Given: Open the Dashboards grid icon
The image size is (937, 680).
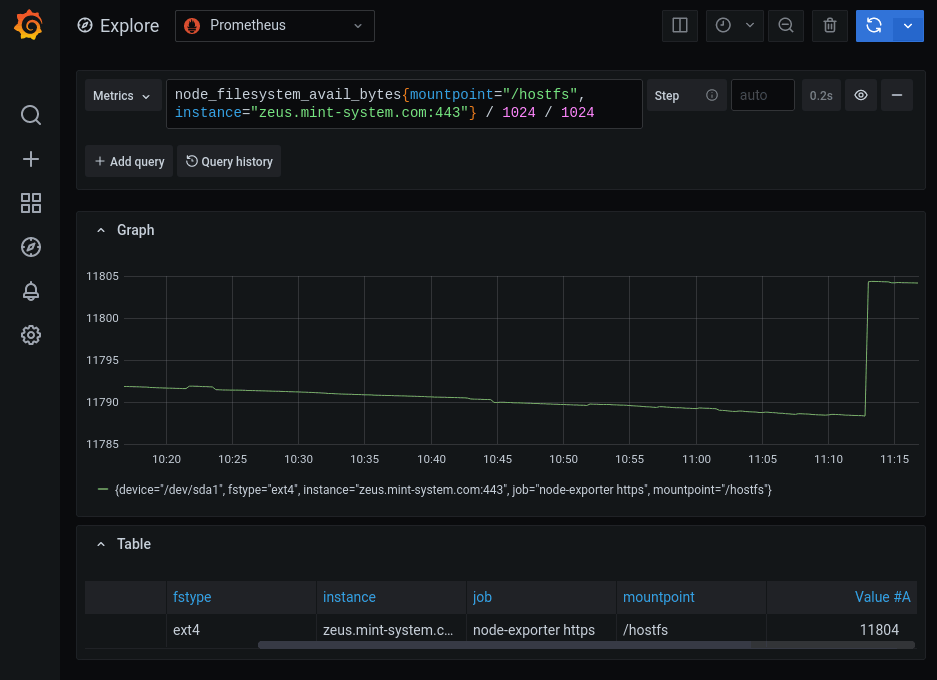Looking at the screenshot, I should coord(31,203).
